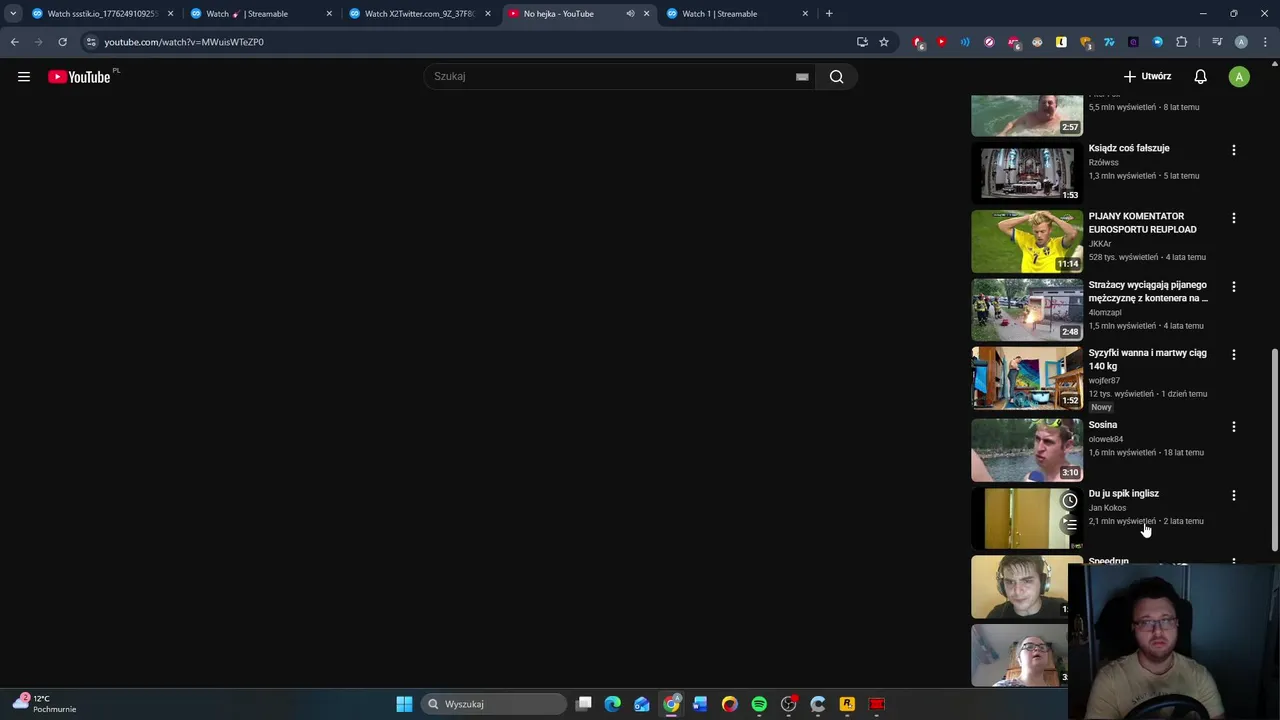The image size is (1280, 720).
Task: Open options menu for Syzyfki wanna video
Action: pos(1233,355)
